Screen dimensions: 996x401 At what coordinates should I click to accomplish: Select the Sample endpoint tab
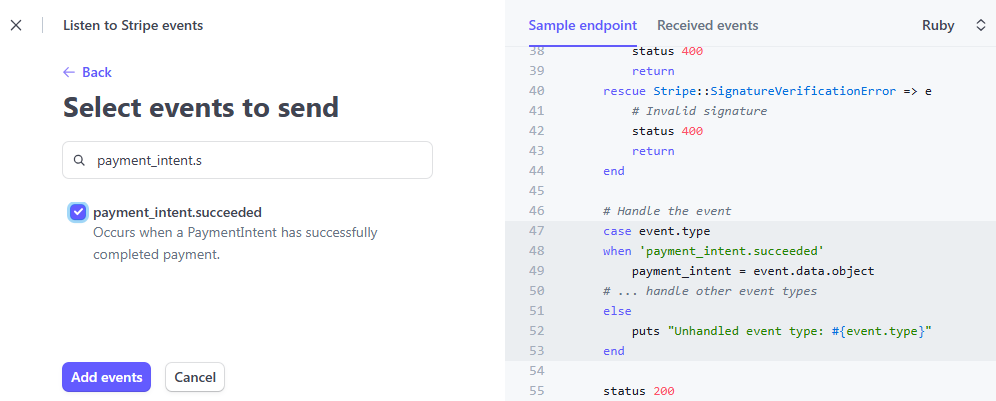(x=582, y=25)
